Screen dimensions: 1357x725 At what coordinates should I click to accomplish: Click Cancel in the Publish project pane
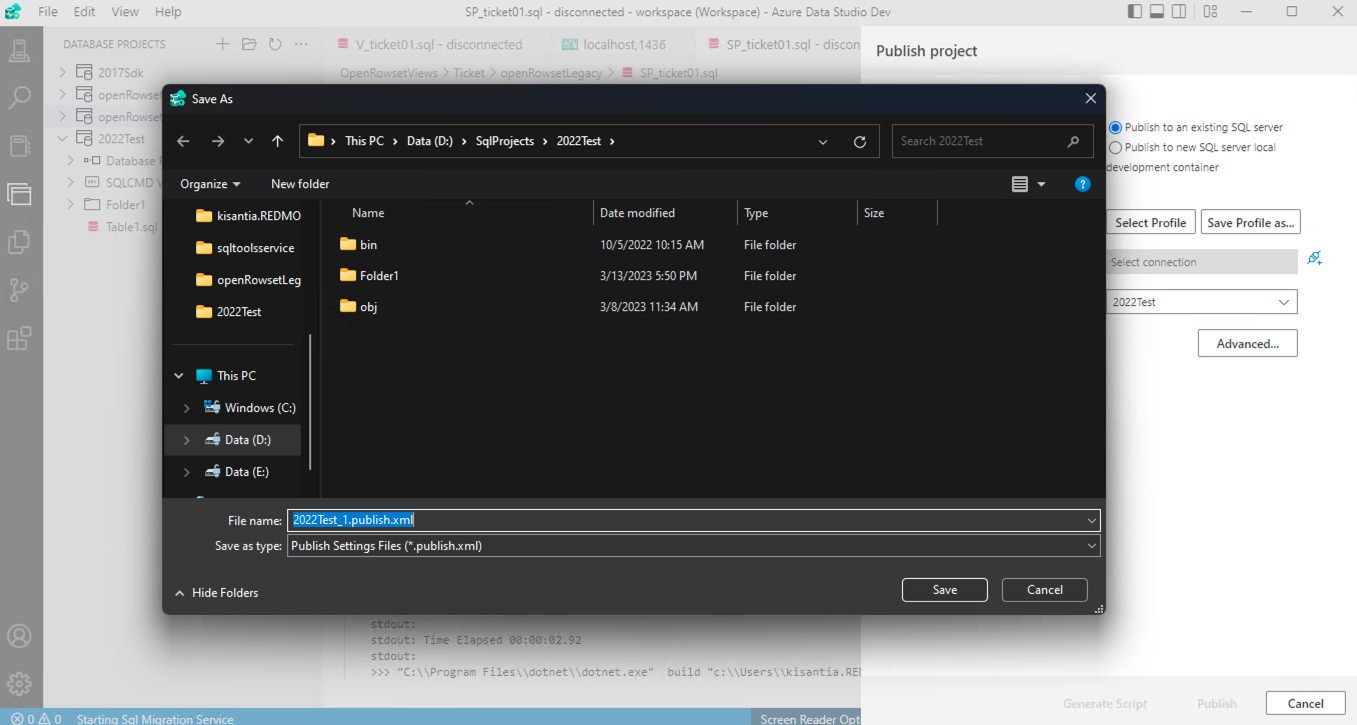click(x=1305, y=703)
